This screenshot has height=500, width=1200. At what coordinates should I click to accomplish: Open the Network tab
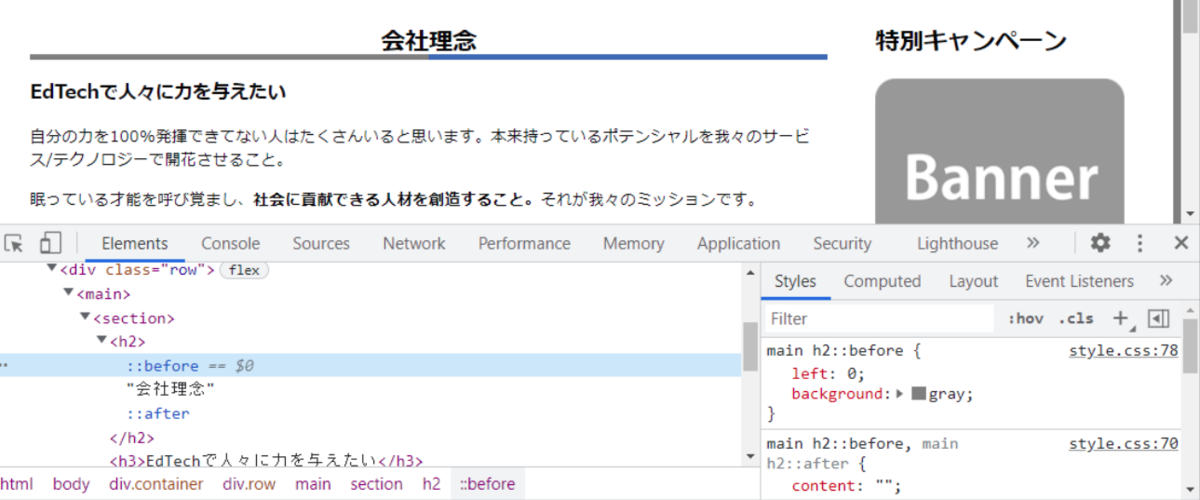click(414, 243)
